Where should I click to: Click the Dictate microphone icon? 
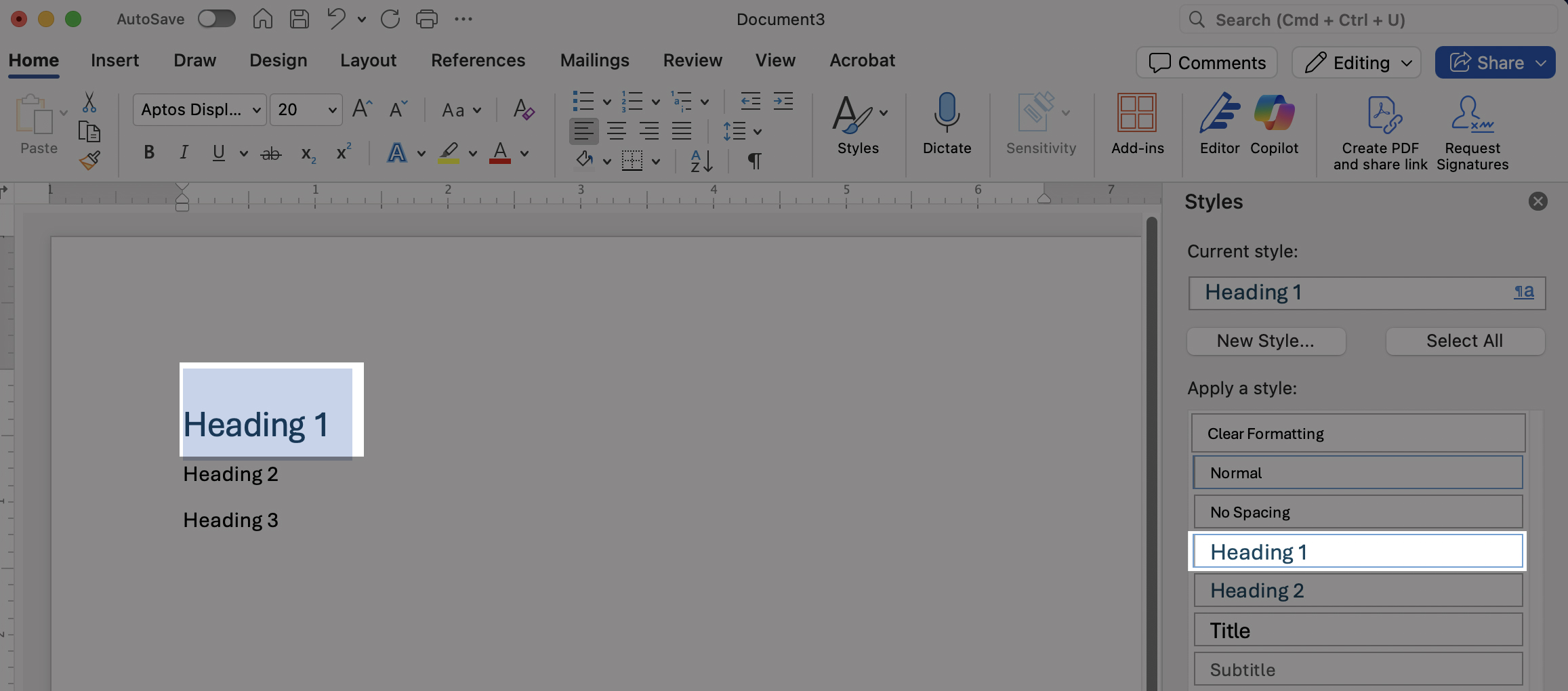point(947,112)
